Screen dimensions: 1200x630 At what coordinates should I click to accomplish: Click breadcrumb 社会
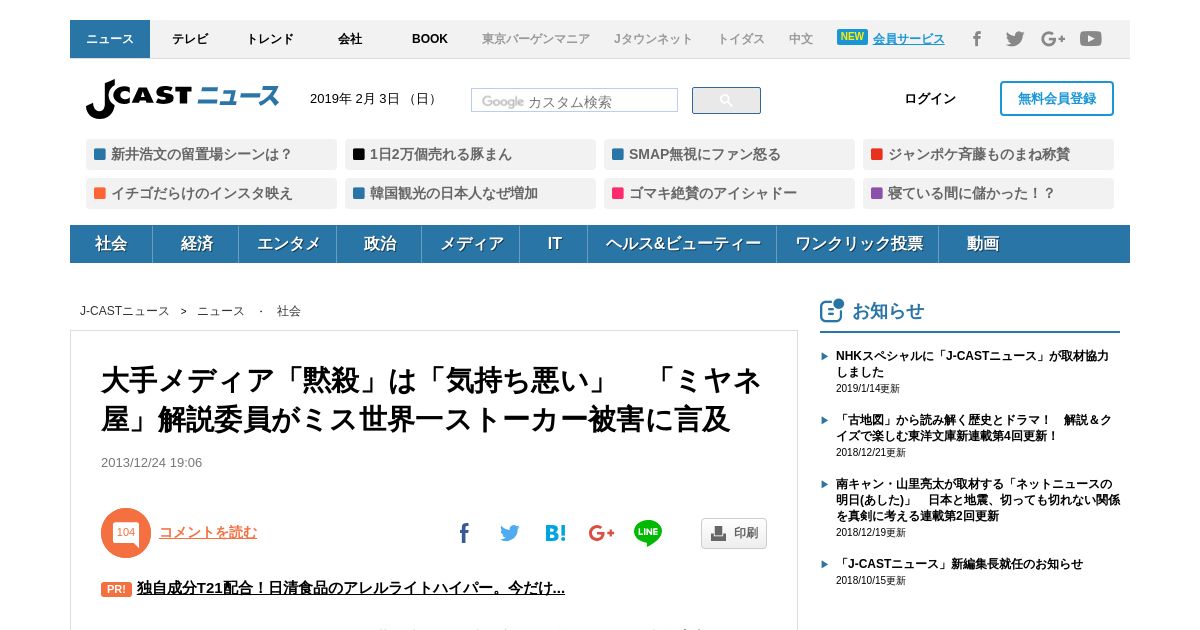pyautogui.click(x=289, y=311)
